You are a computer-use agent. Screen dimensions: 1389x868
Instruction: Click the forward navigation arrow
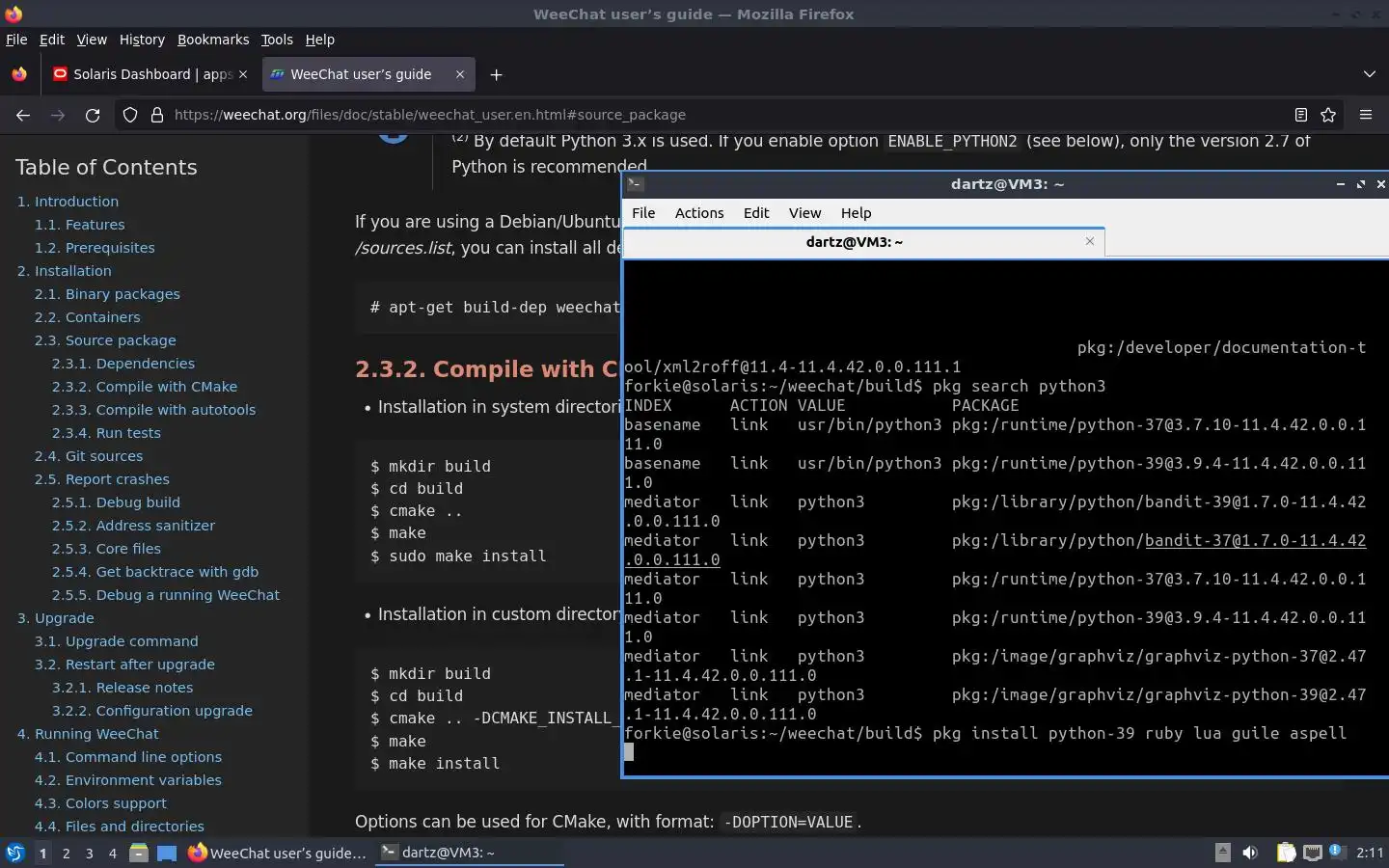click(58, 115)
